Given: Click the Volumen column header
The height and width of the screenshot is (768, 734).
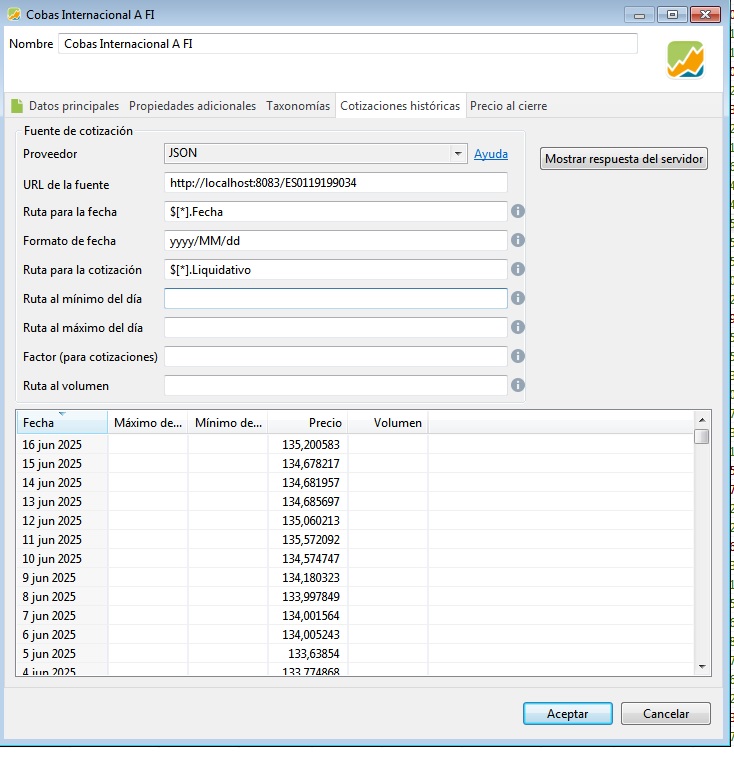Looking at the screenshot, I should [388, 422].
